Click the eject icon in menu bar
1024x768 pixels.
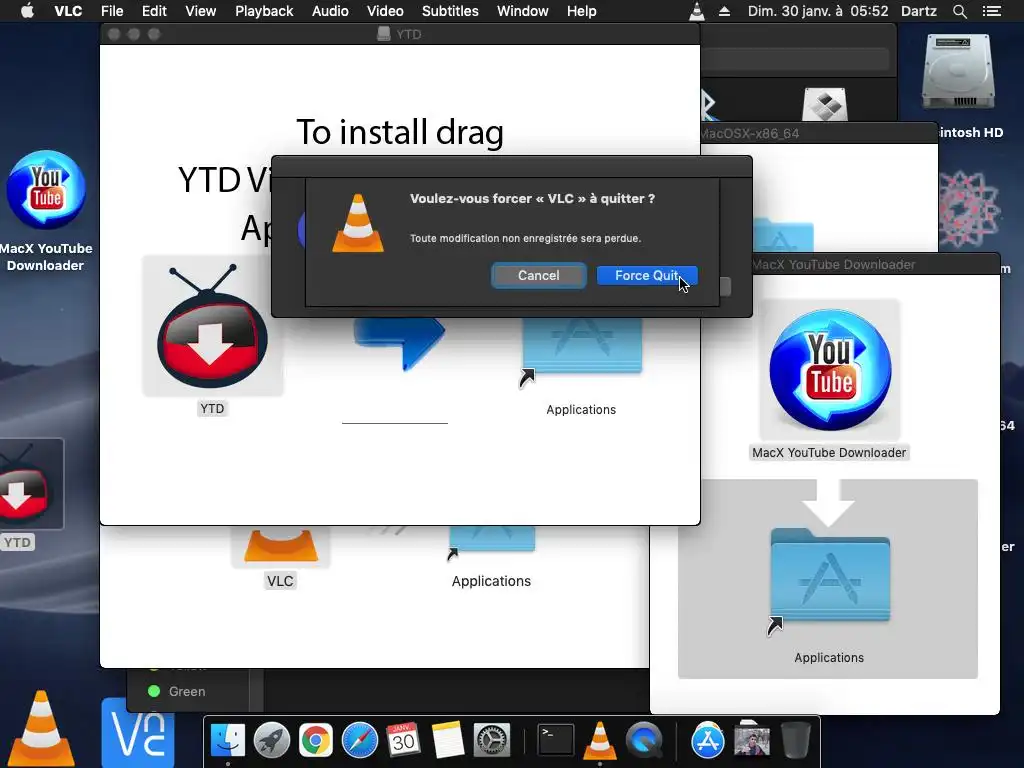pyautogui.click(x=724, y=11)
